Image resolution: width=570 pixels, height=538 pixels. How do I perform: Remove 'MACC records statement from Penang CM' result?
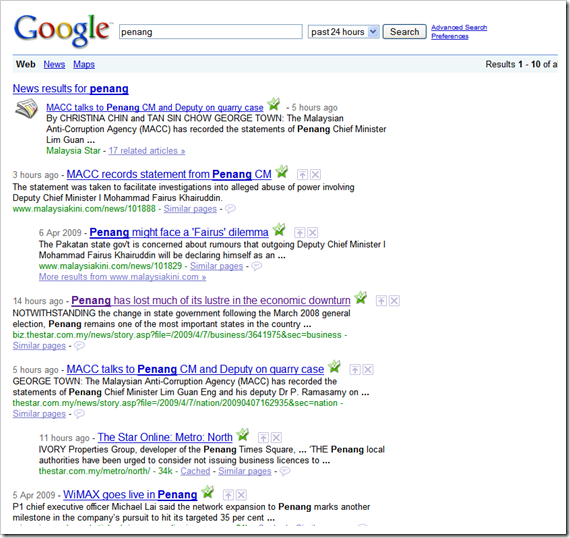[x=316, y=175]
